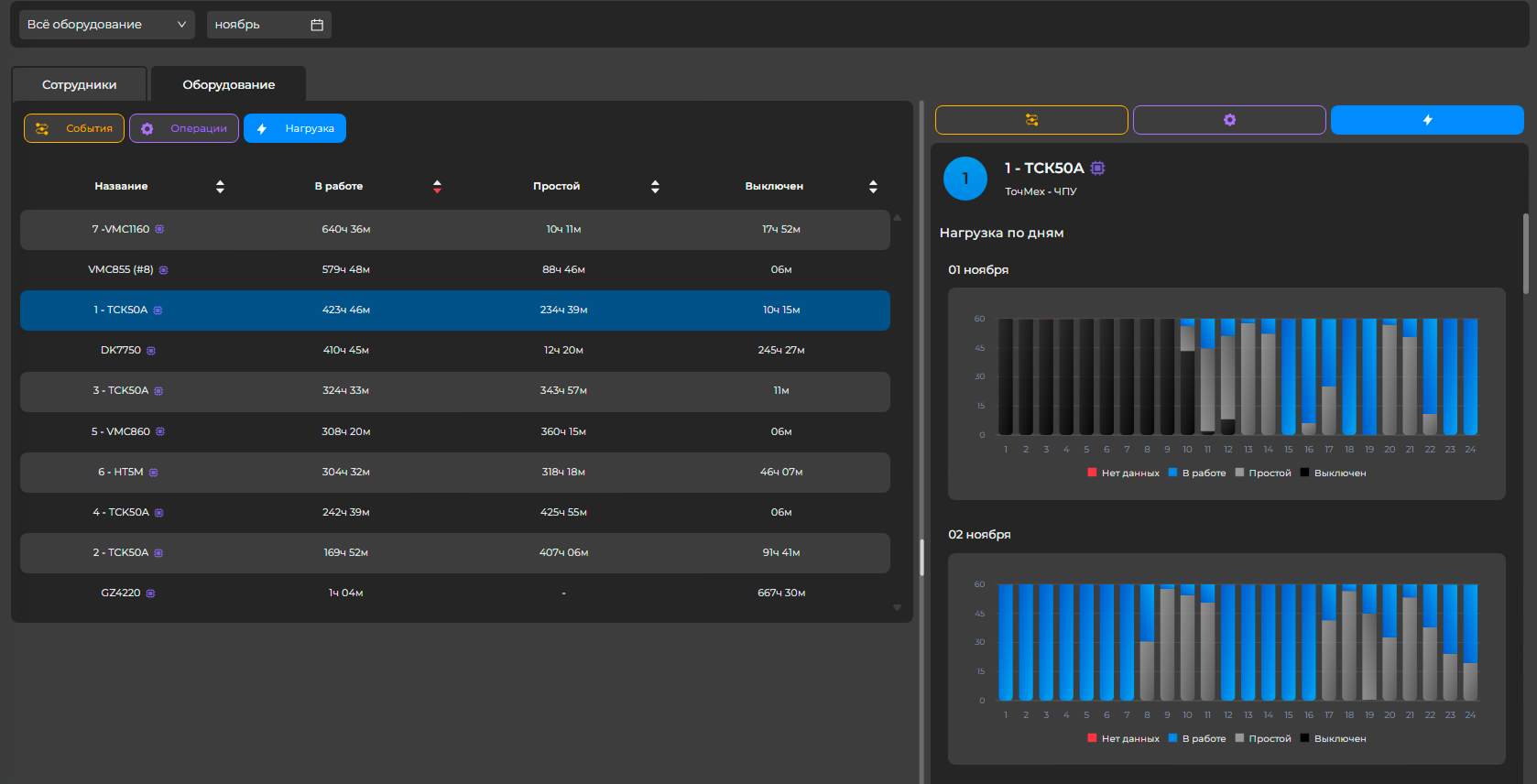Select the gear operations button in right panel
The image size is (1537, 784).
pos(1229,120)
